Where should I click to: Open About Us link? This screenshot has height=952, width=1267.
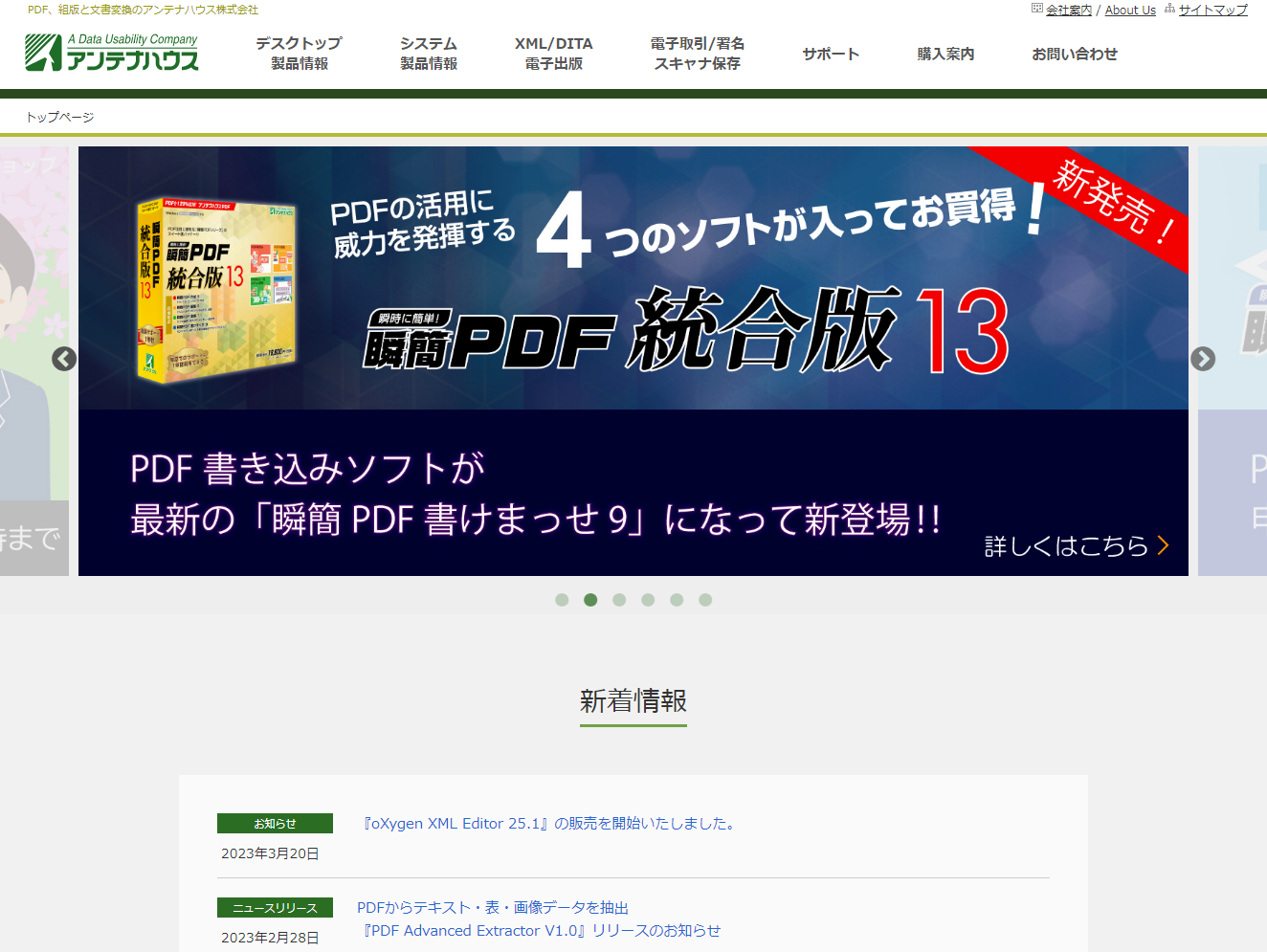click(x=1130, y=10)
